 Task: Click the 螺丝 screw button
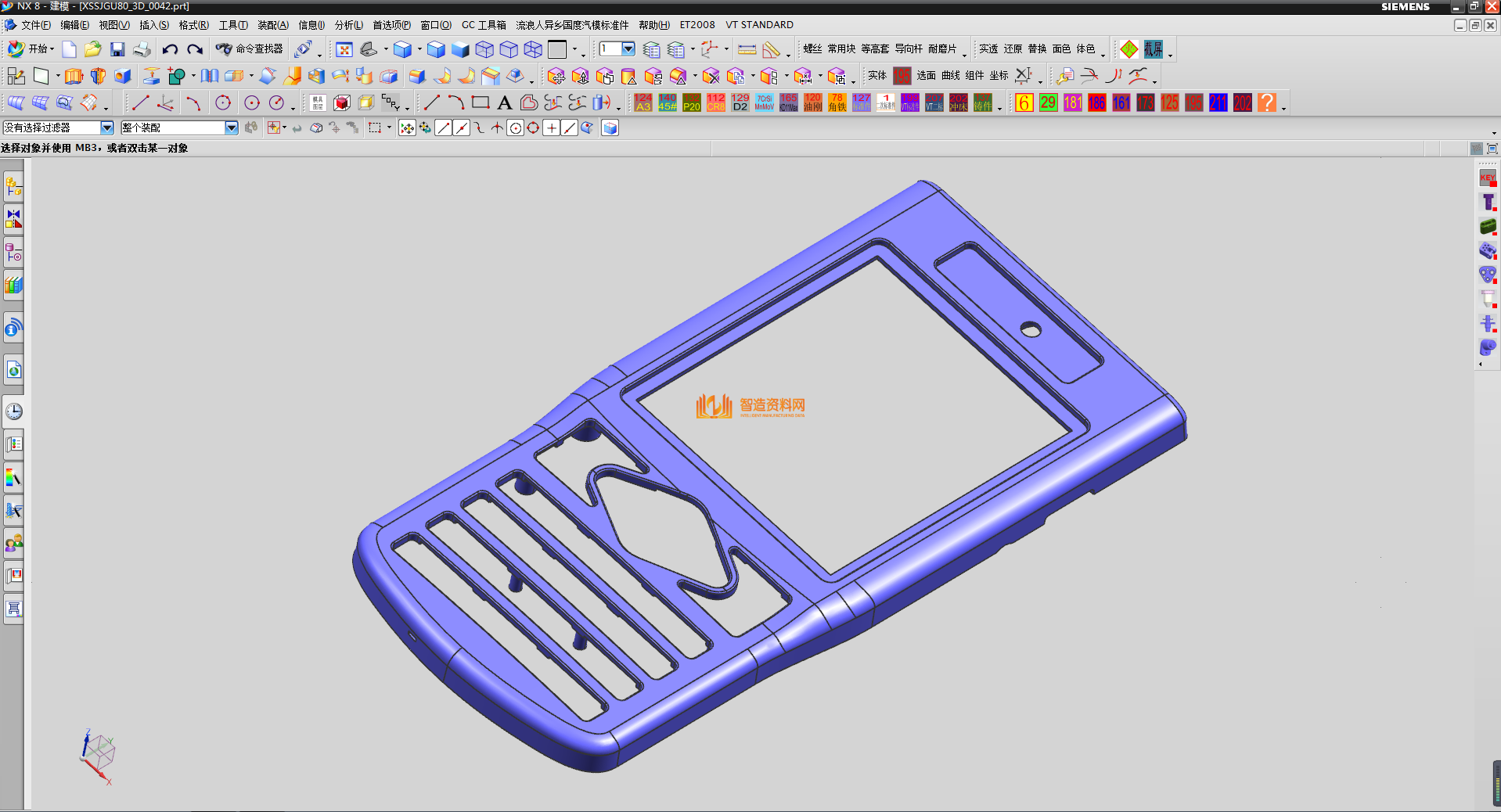click(x=812, y=49)
